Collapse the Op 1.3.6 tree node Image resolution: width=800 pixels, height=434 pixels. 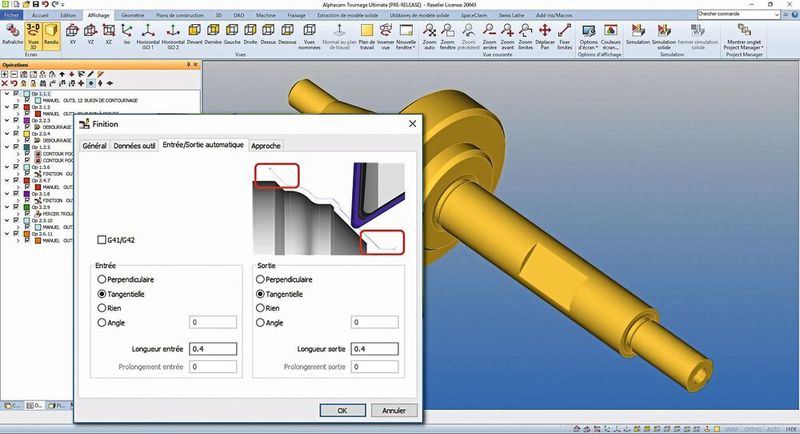click(7, 167)
